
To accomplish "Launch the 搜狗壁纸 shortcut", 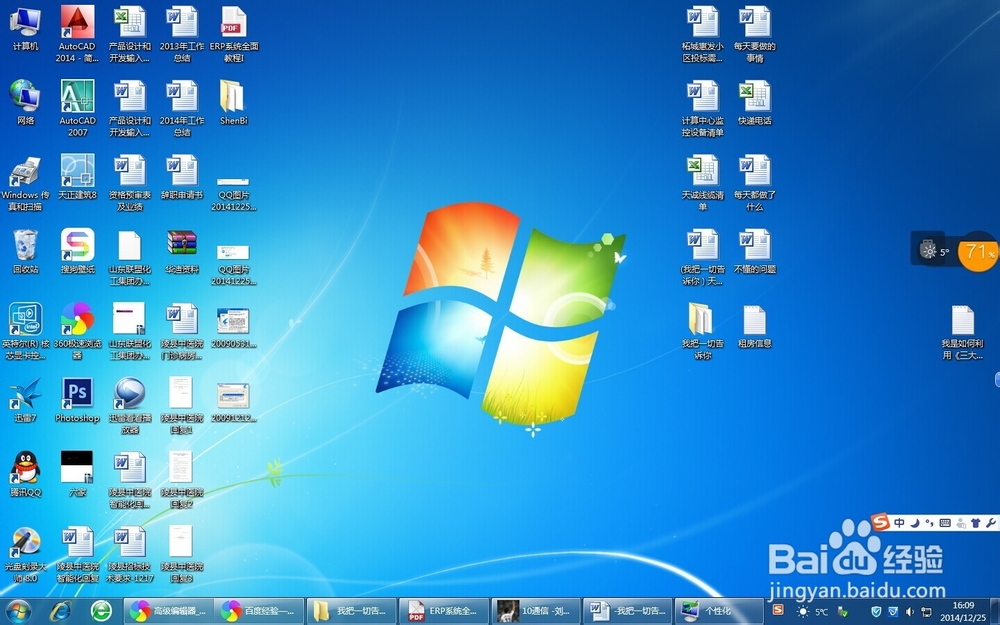I will tap(77, 251).
